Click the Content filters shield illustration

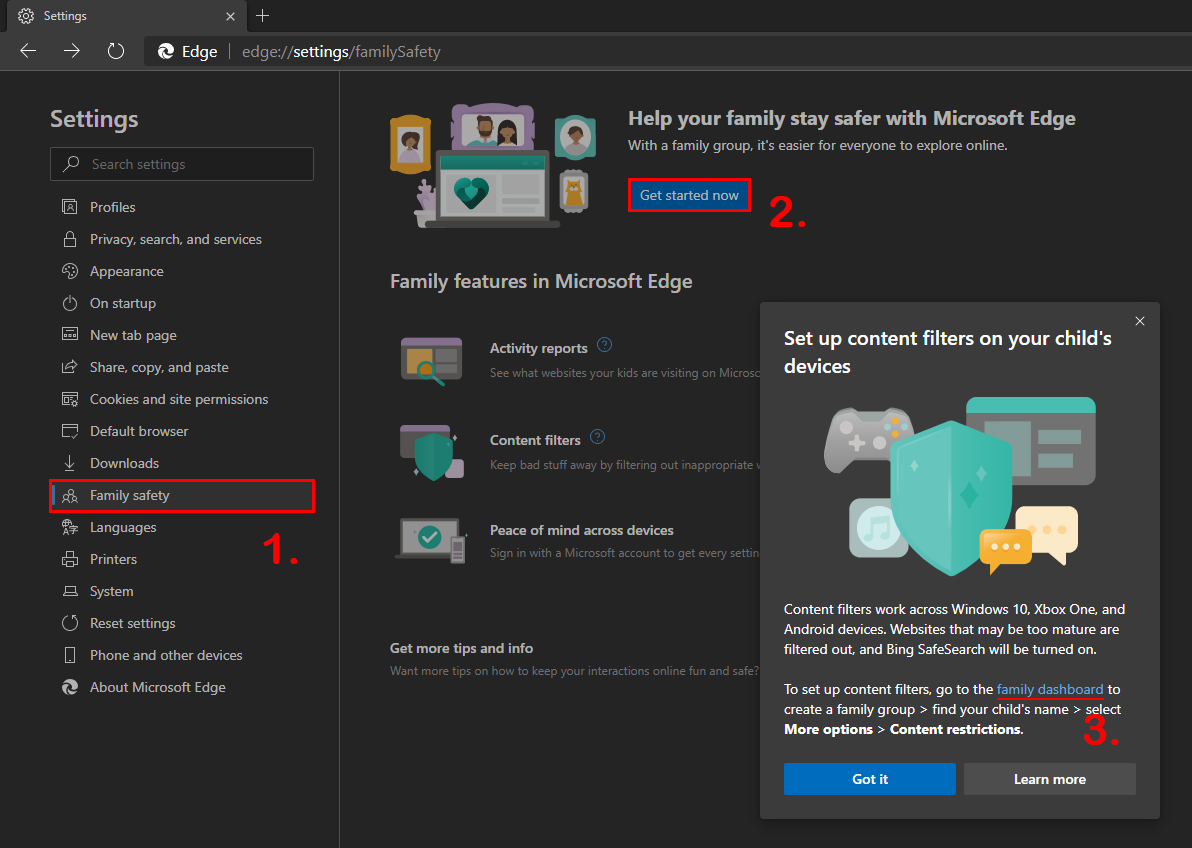click(432, 453)
